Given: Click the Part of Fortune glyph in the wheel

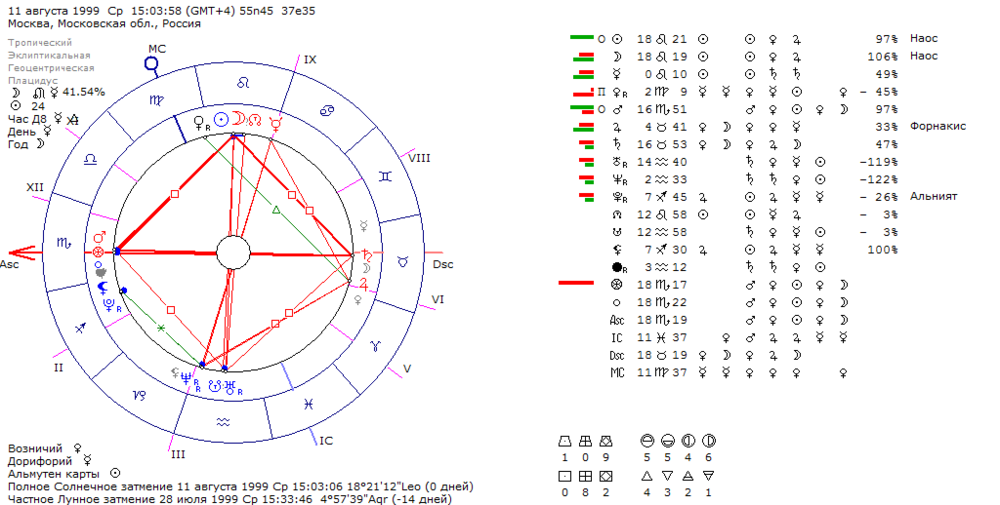Looking at the screenshot, I should pos(98,252).
